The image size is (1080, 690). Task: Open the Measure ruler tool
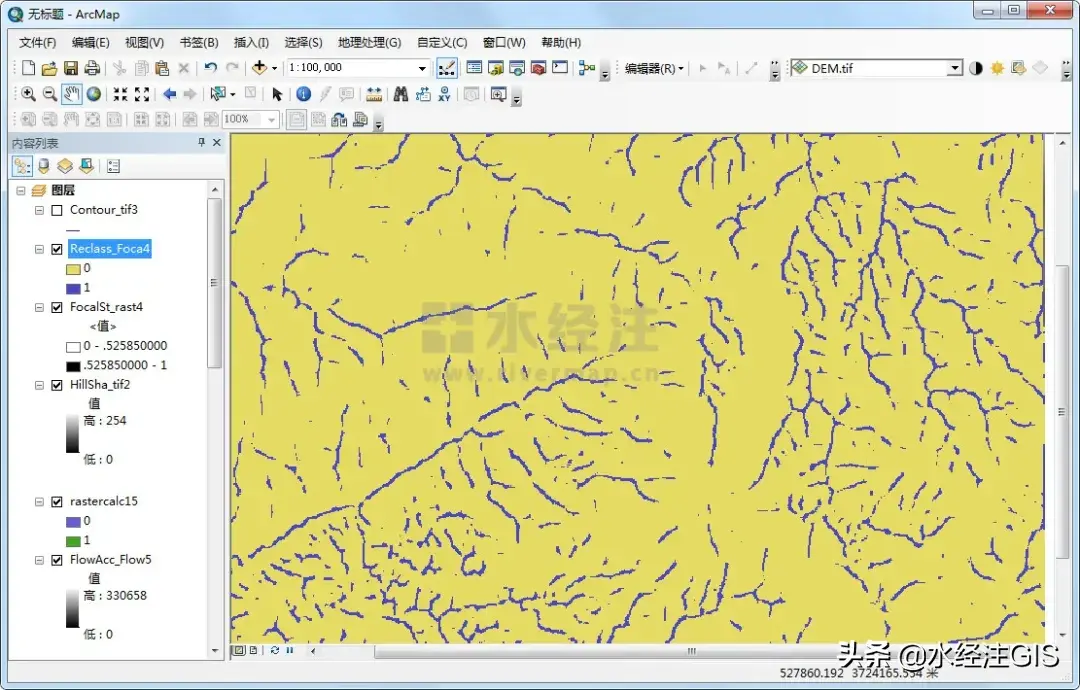[x=374, y=94]
